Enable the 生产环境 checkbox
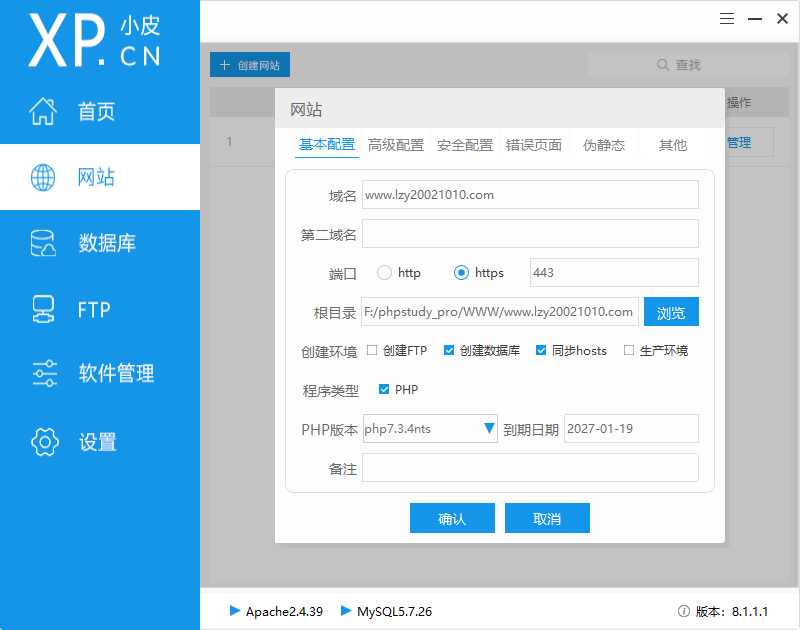The height and width of the screenshot is (630, 800). tap(629, 350)
